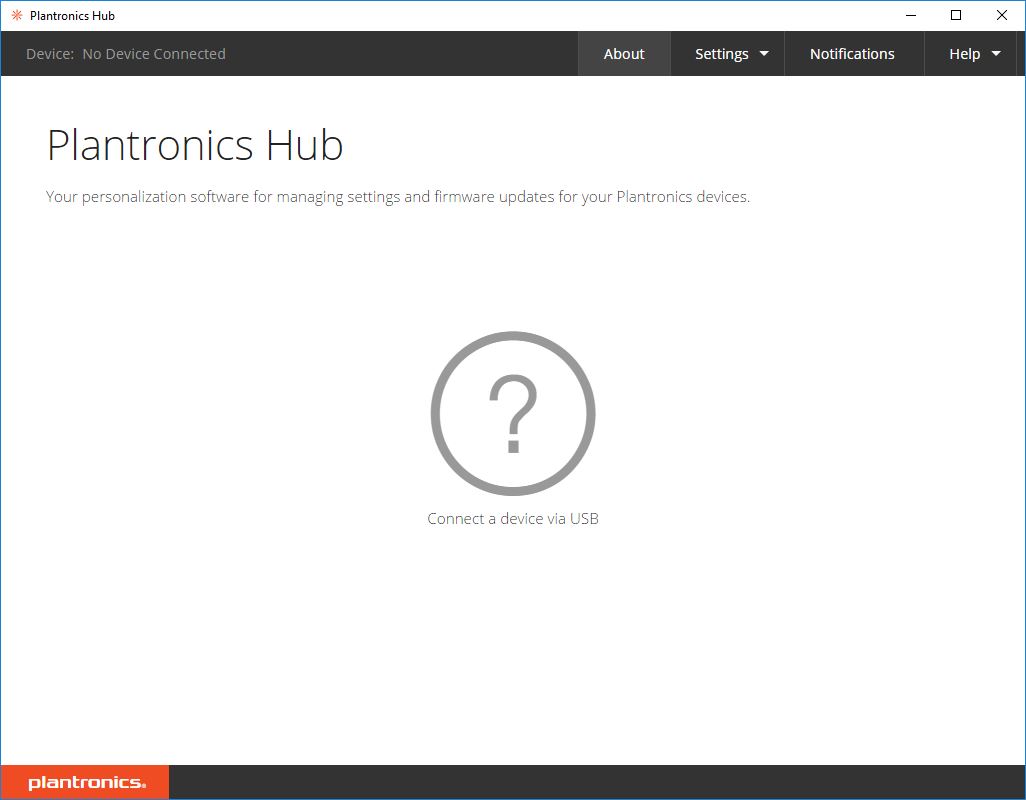The height and width of the screenshot is (800, 1026).
Task: Click the Plantronics logo in footer
Action: click(85, 782)
